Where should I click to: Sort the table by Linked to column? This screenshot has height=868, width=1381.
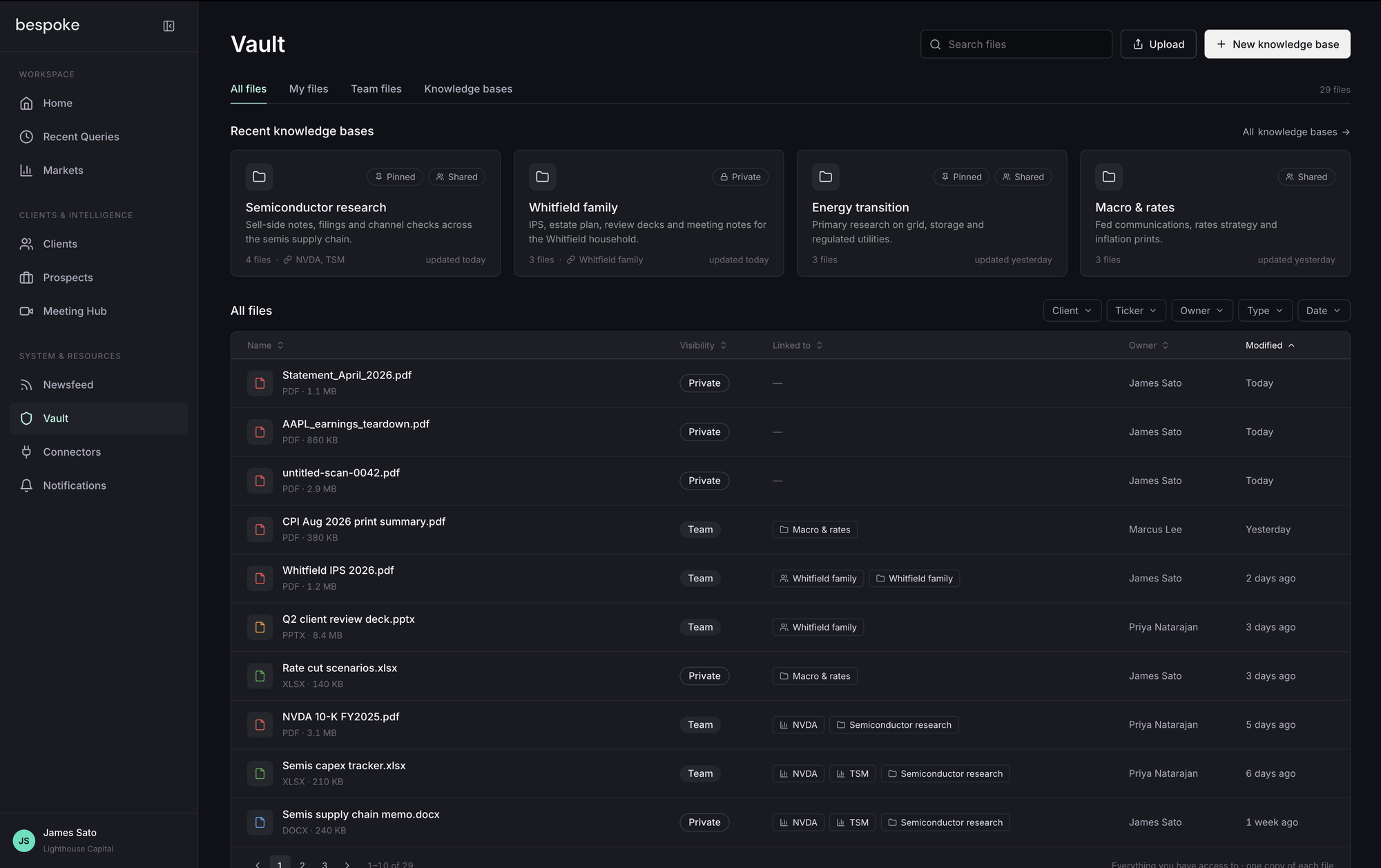point(798,345)
